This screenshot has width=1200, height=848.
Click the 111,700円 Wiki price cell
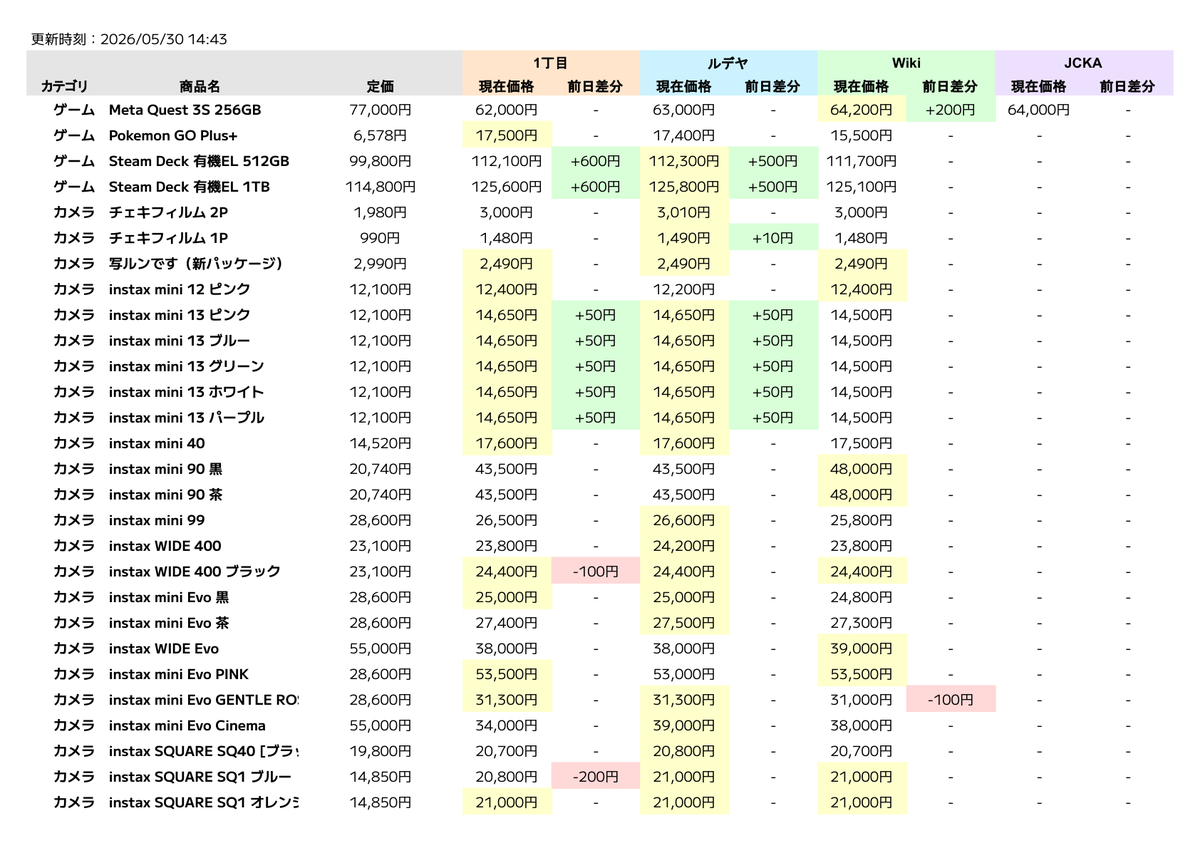tap(862, 161)
